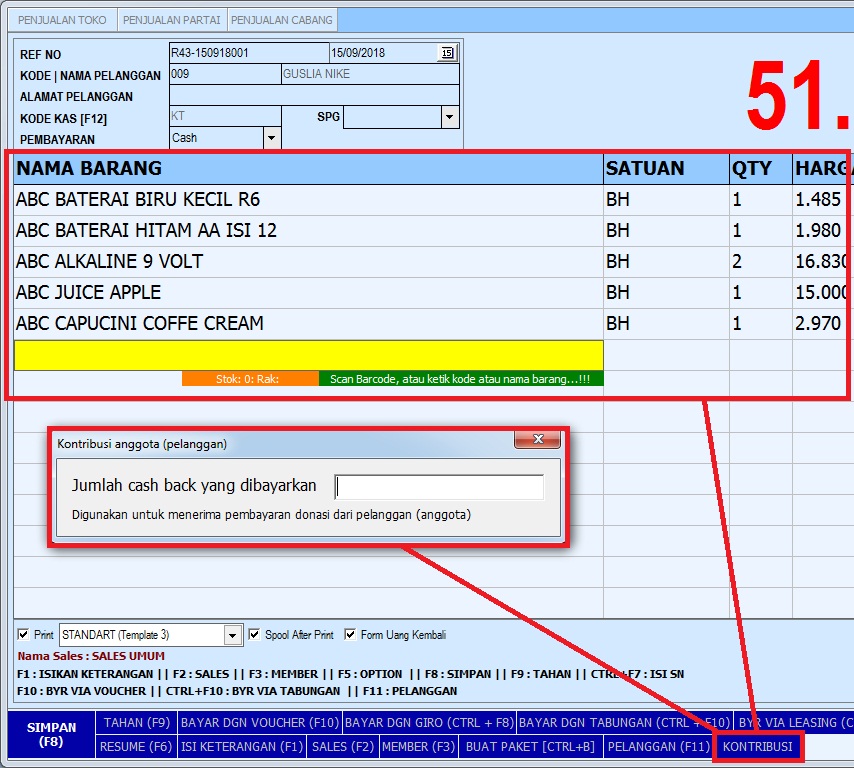Open PELANGGAN (F11) button
This screenshot has width=854, height=768.
tap(658, 746)
